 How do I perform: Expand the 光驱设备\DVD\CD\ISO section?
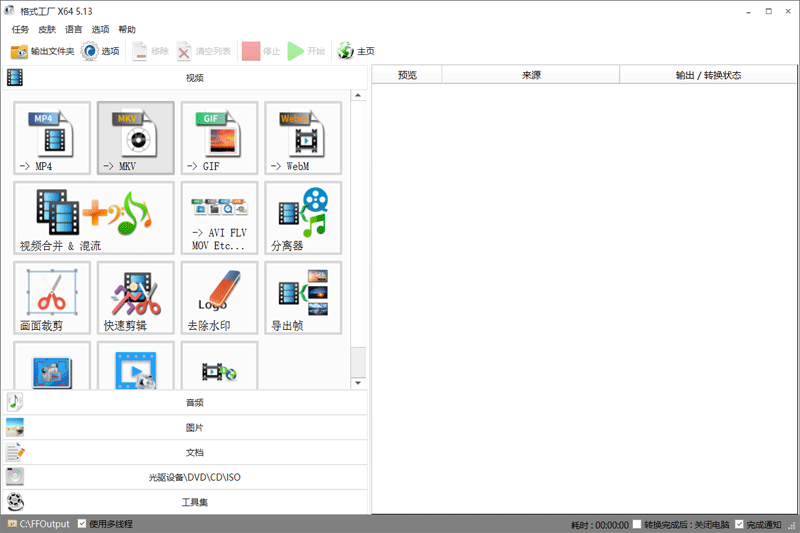pyautogui.click(x=185, y=477)
